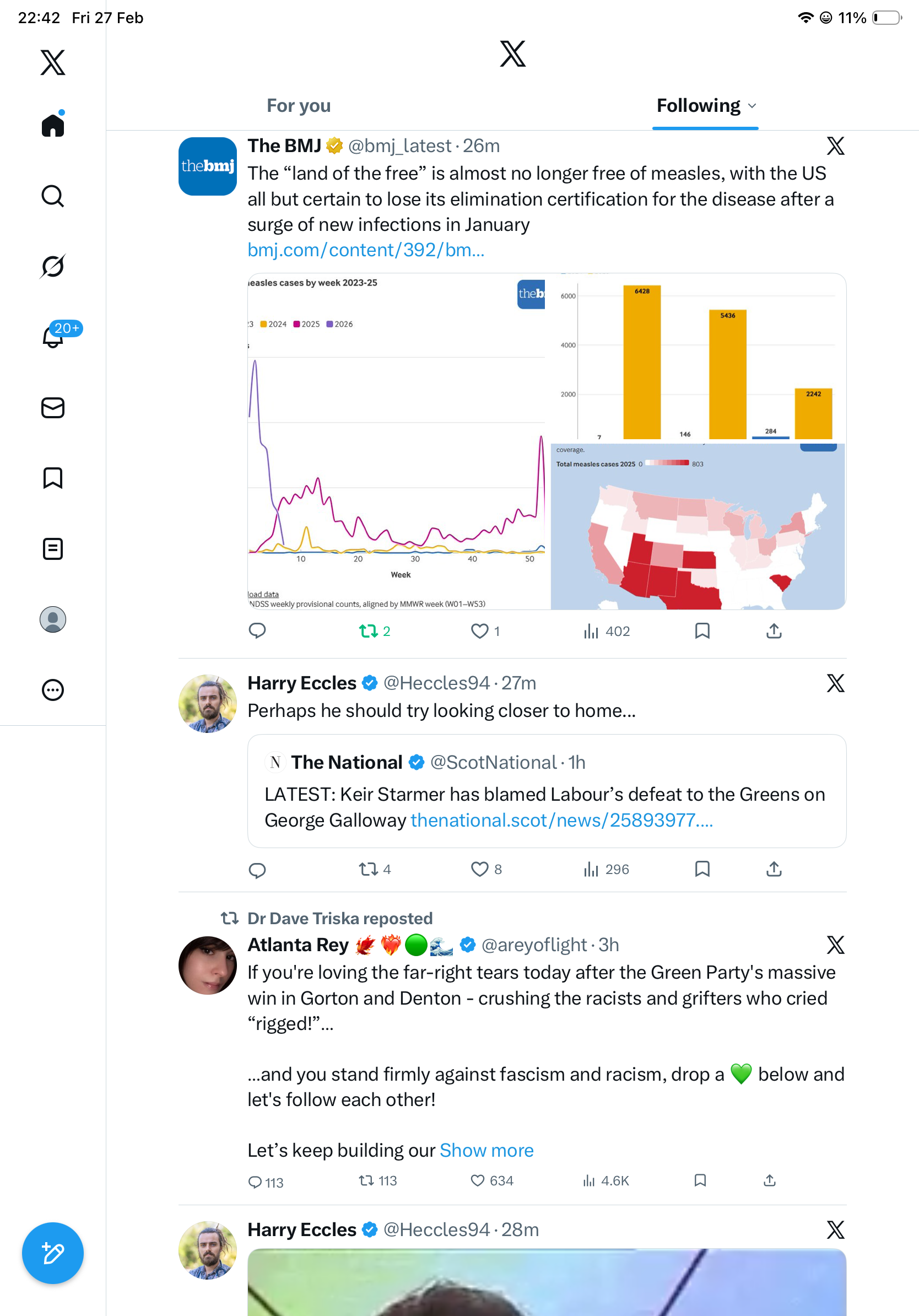Open Grok menu on The BMJ post
919x1316 pixels.
tap(835, 146)
